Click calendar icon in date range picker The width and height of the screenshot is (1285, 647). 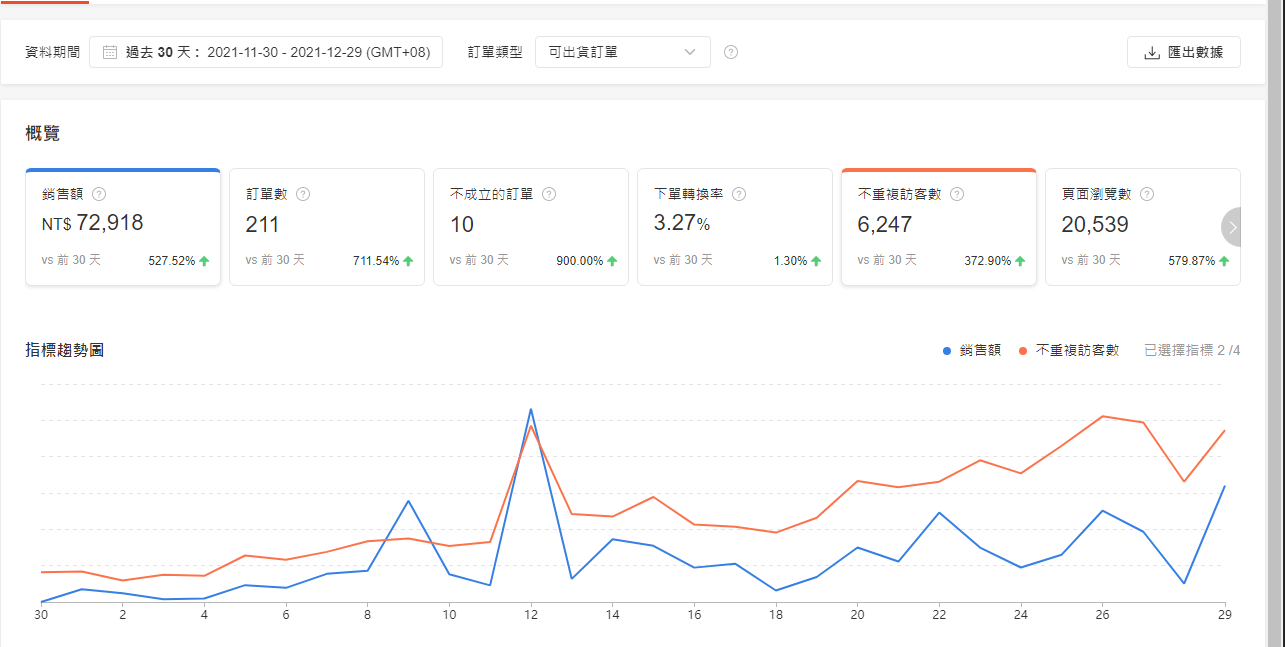110,52
